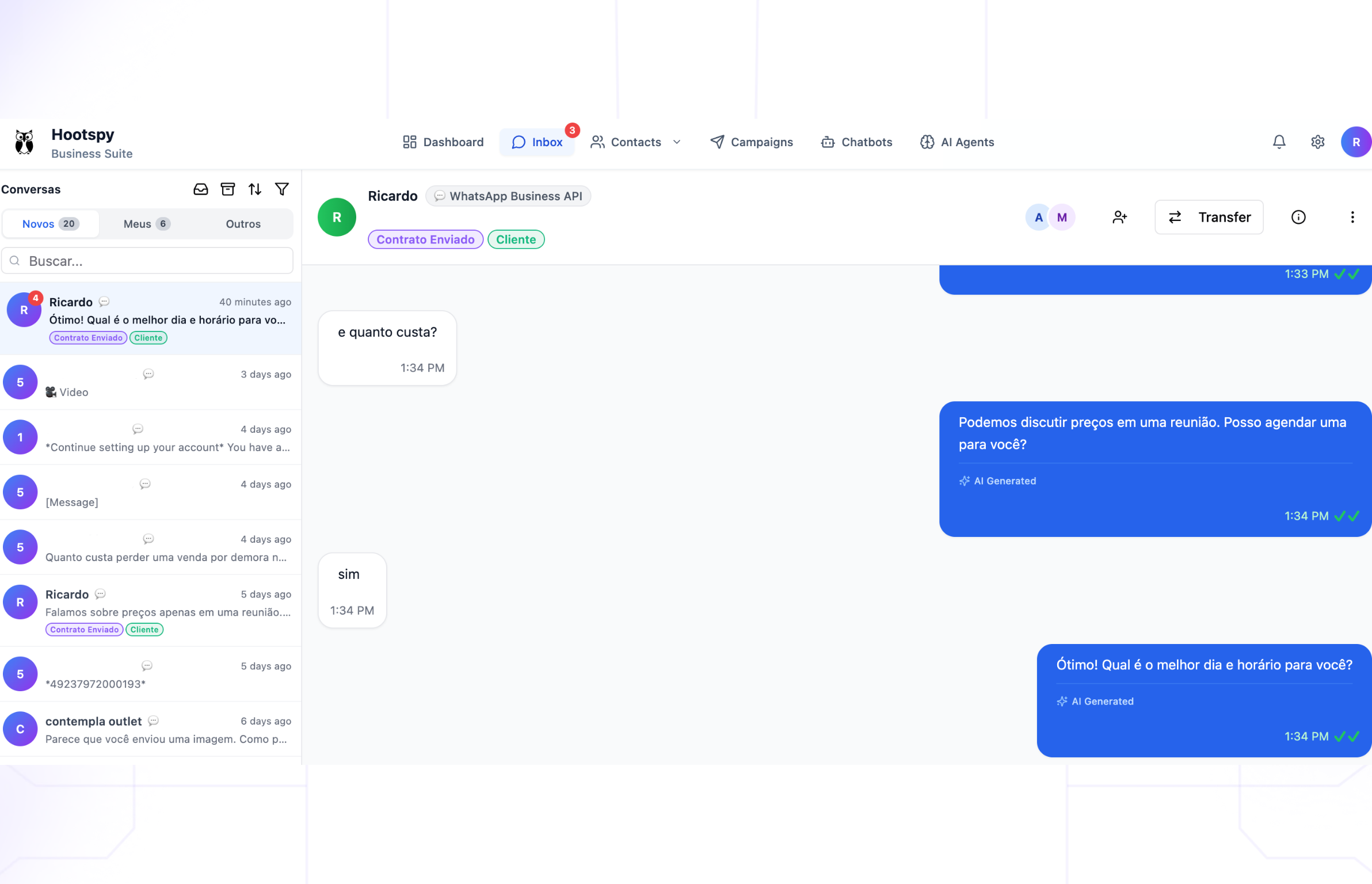Select the Novos tab
This screenshot has height=884, width=1372.
pyautogui.click(x=50, y=224)
